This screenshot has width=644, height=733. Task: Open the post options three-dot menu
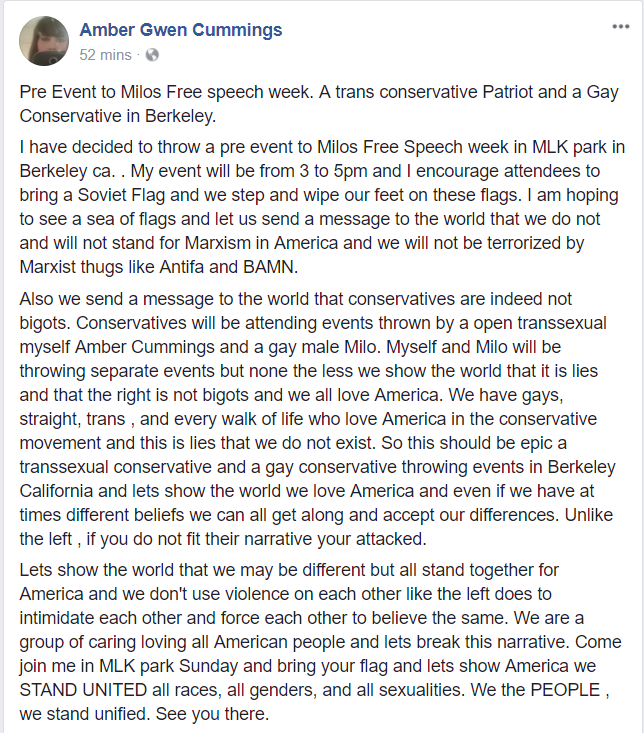[620, 27]
